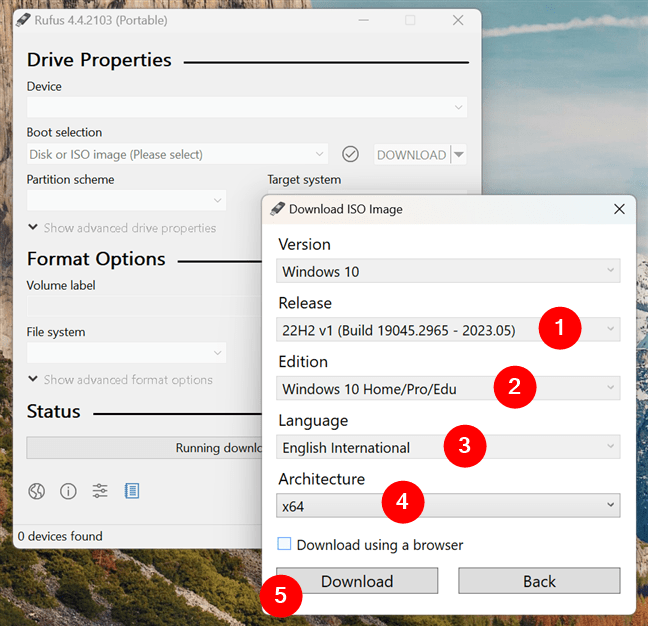Open the Device dropdown in Rufus
The image size is (648, 626).
(247, 107)
